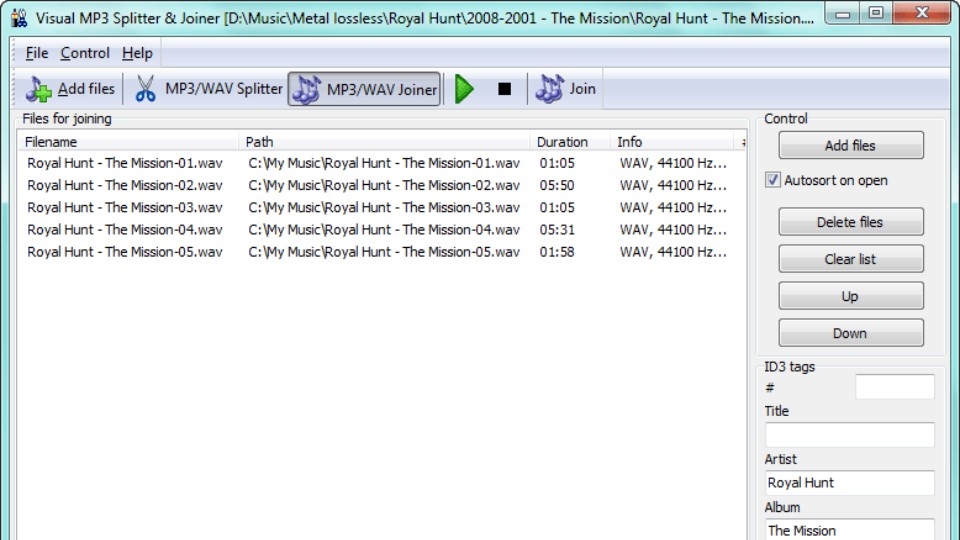
Task: Sort list by Duration column header
Action: click(x=570, y=142)
